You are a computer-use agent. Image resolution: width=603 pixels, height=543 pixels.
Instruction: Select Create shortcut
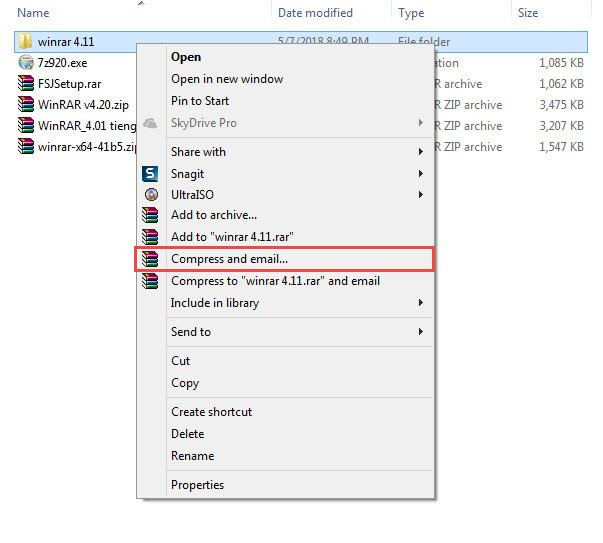(285, 412)
